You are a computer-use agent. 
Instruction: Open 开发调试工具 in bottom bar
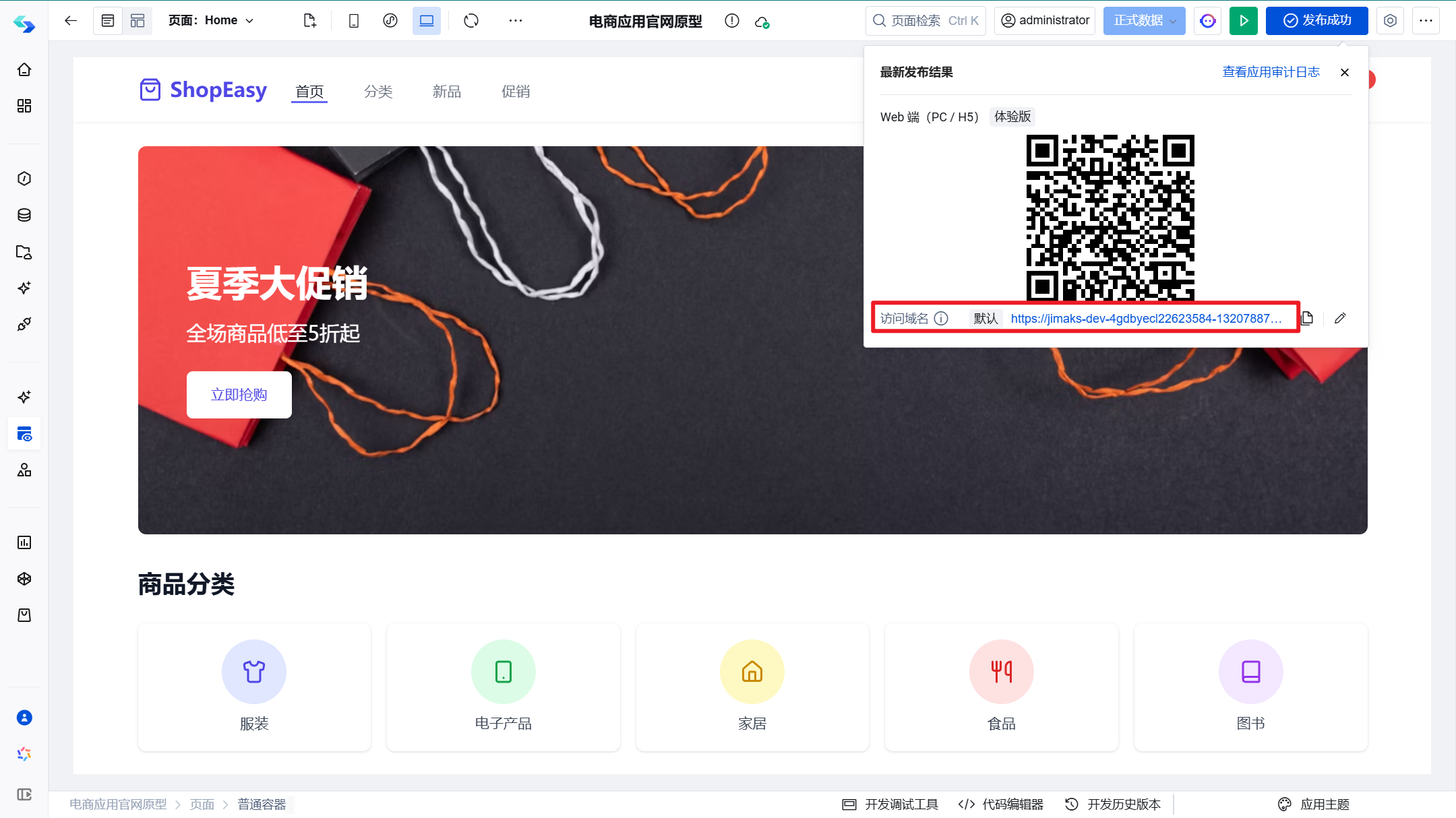tap(890, 805)
